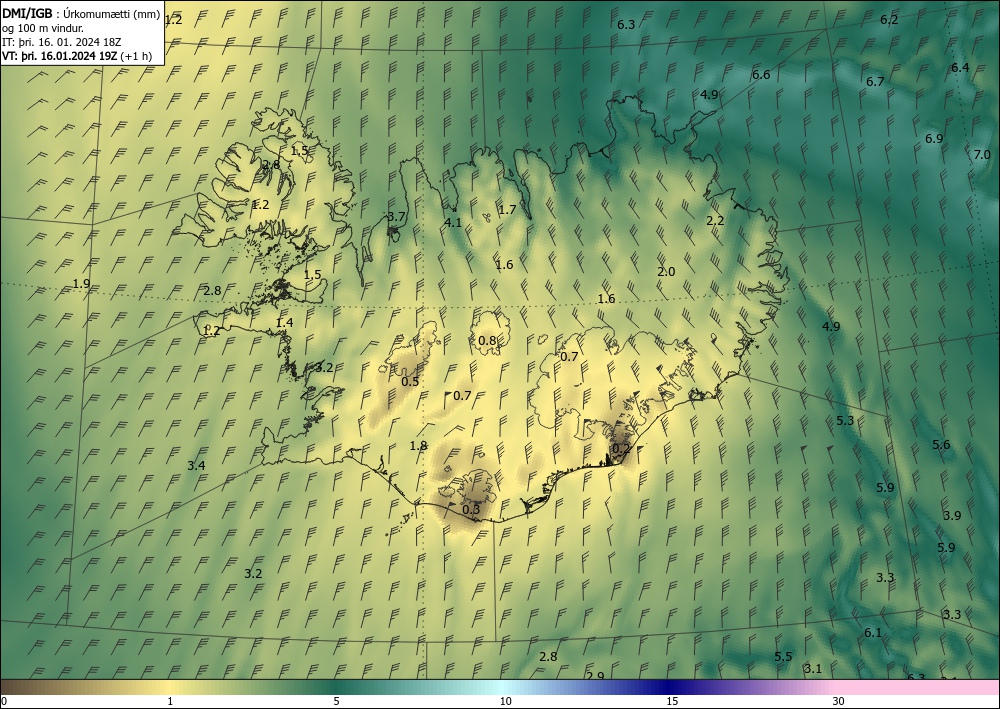
Task: Select the 0.3 value near the south coast
Action: click(471, 509)
